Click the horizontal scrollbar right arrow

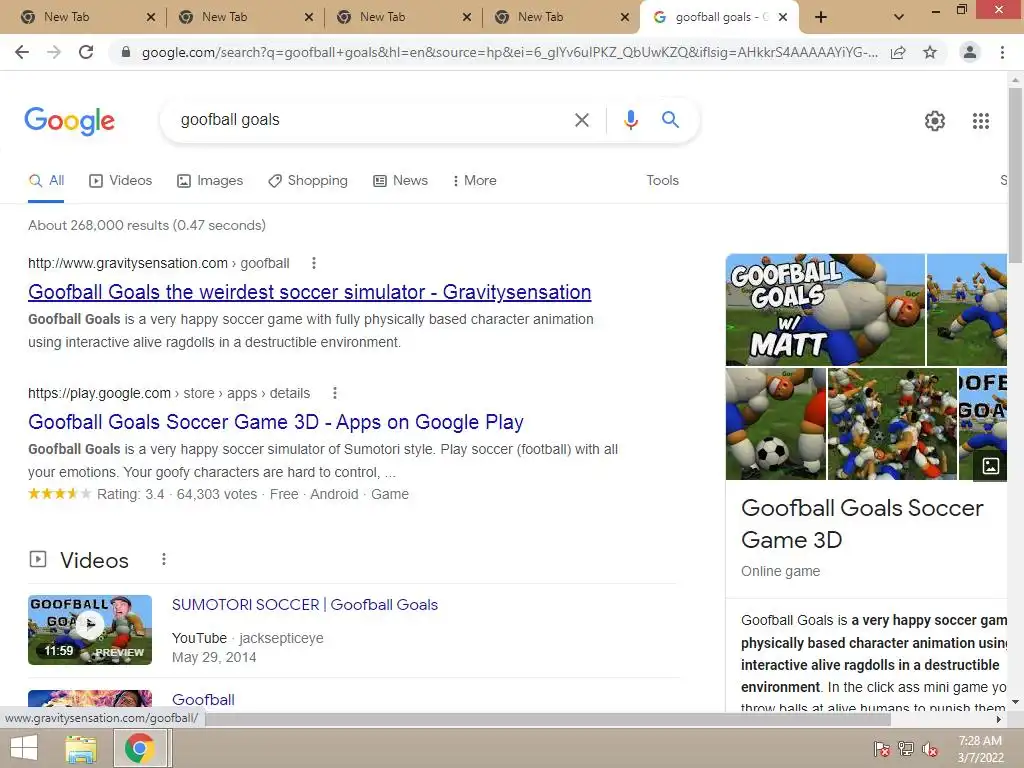(x=999, y=720)
